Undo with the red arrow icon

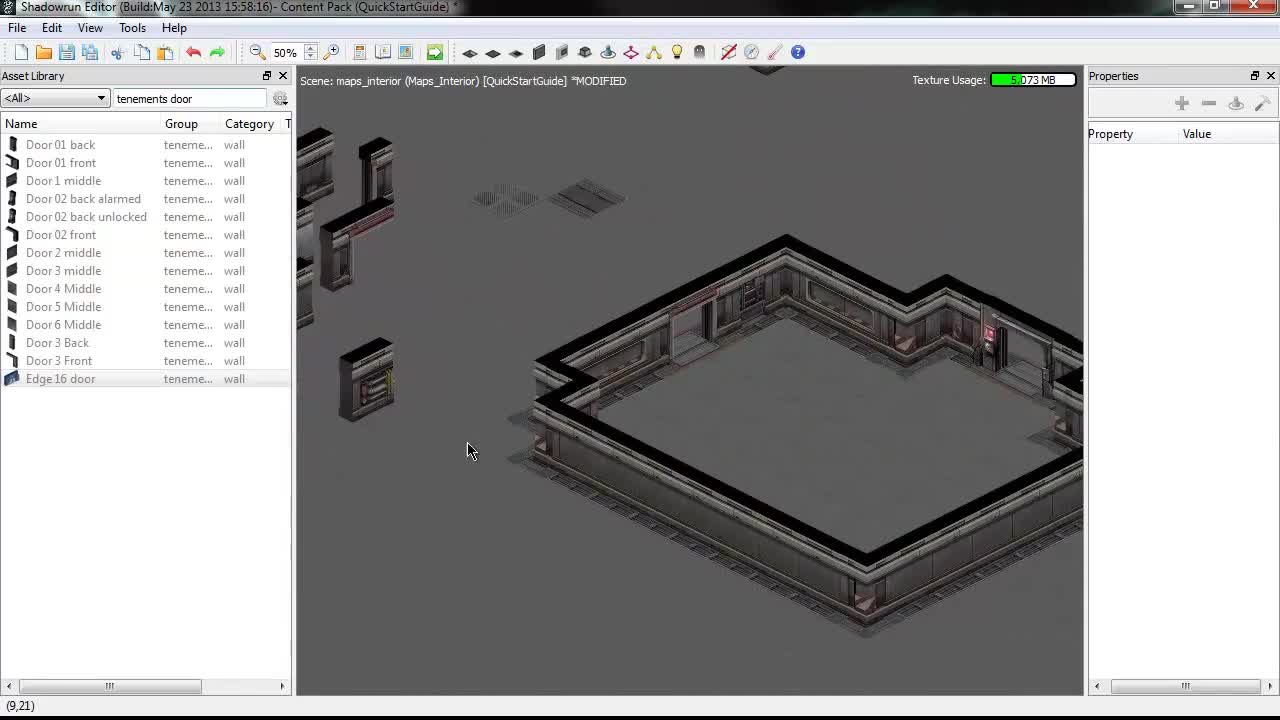[193, 52]
